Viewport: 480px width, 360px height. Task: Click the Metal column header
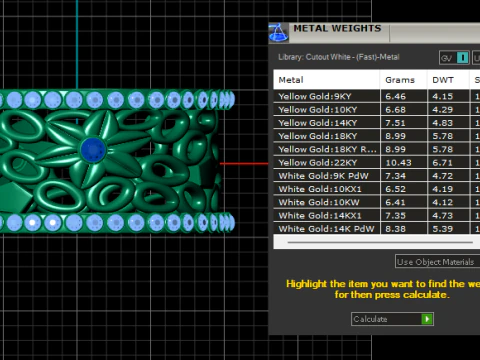tap(327, 80)
